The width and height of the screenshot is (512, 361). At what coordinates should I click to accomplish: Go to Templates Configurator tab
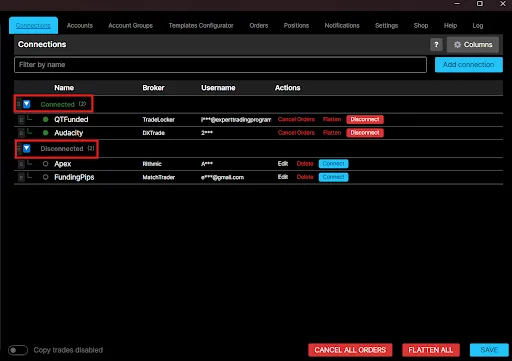(201, 25)
